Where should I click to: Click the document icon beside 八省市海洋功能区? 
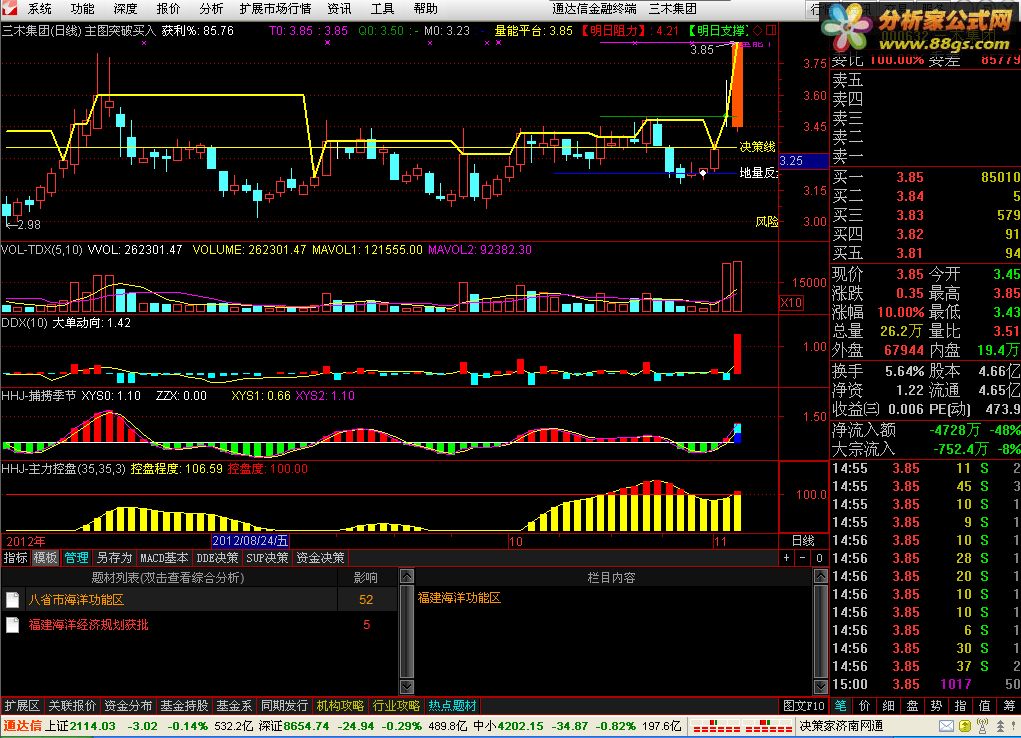[12, 600]
